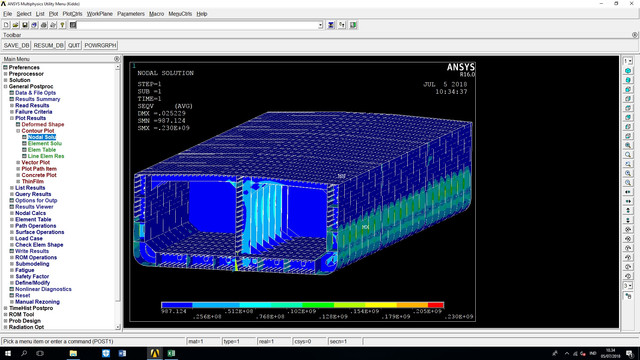
Task: Click the Fit View zoom icon
Action: pos(628,145)
